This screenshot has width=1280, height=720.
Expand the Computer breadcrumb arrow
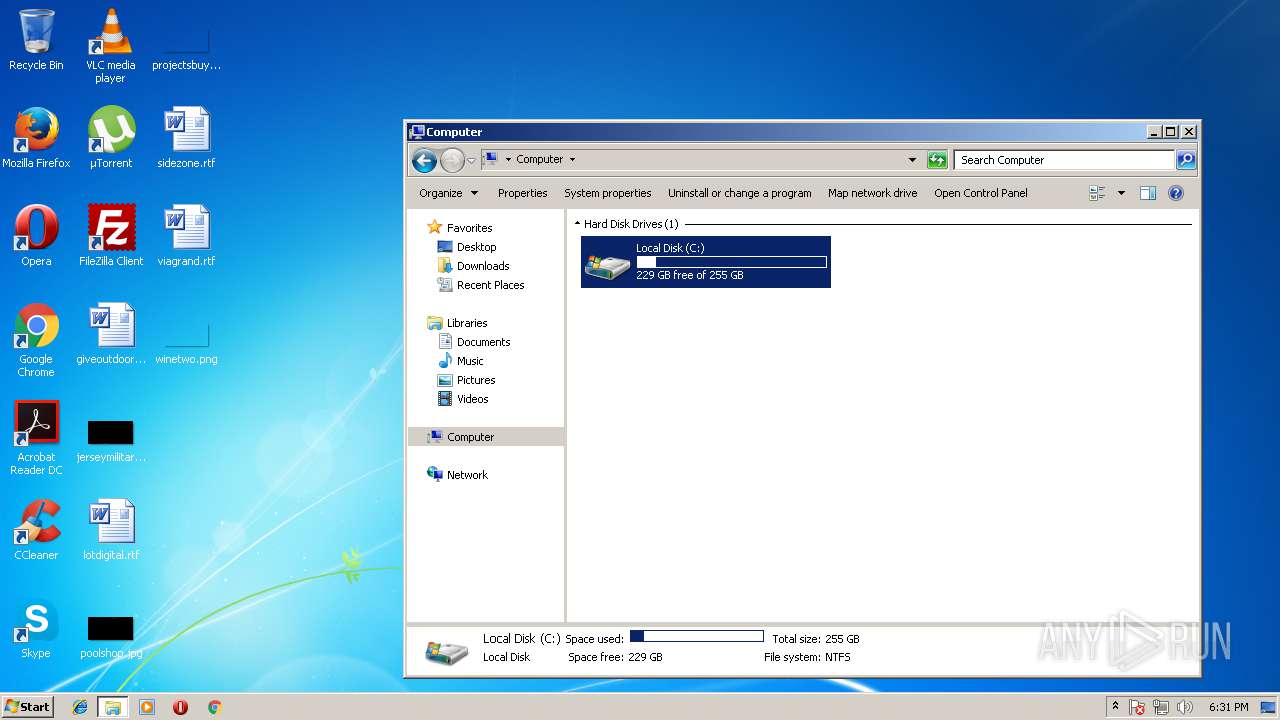(572, 160)
